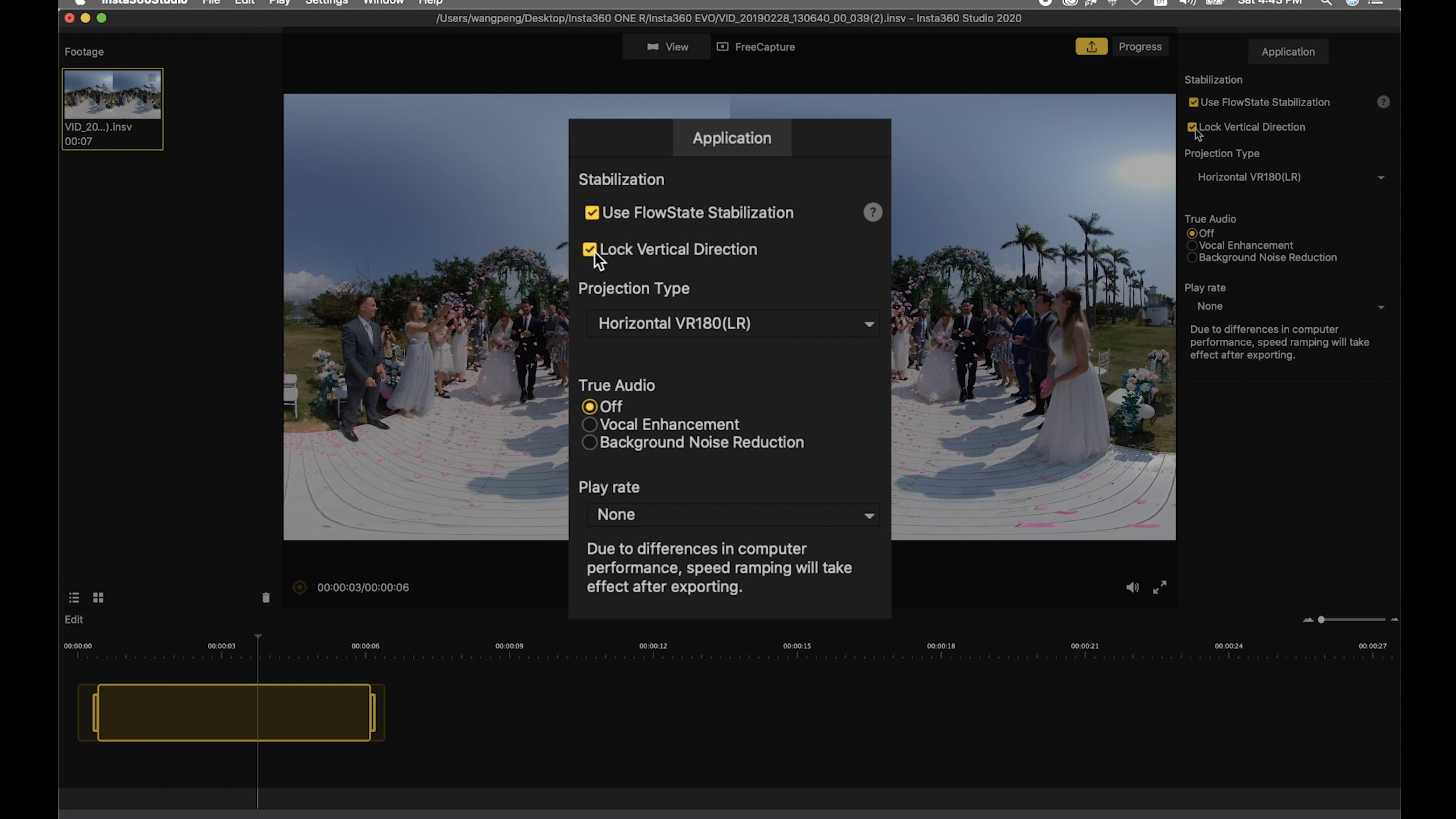Screen dimensions: 1456x819
Task: Open FlowState help icon in right sidebar
Action: 1383,102
